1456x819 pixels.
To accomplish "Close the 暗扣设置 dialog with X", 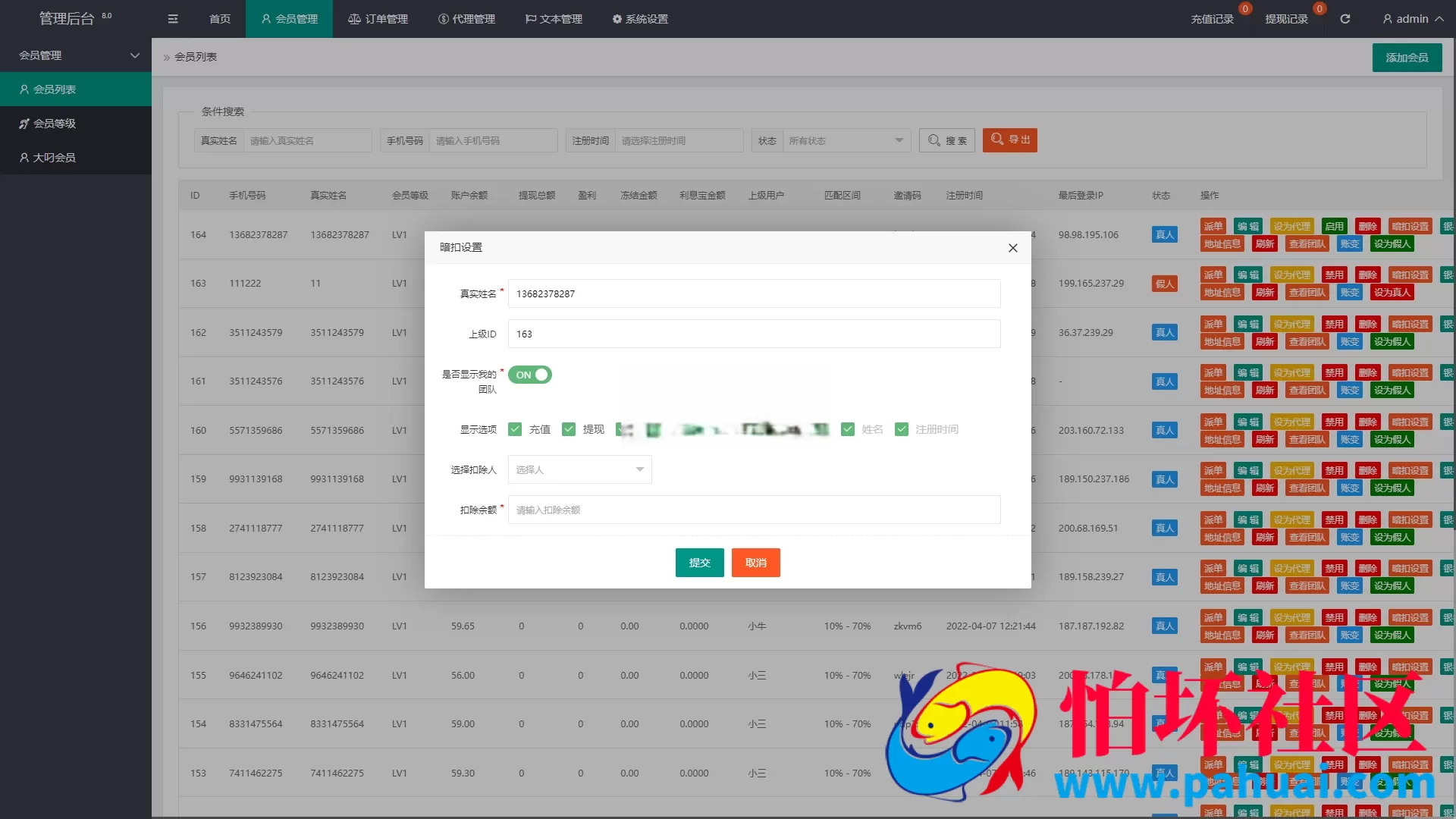I will click(x=1012, y=248).
